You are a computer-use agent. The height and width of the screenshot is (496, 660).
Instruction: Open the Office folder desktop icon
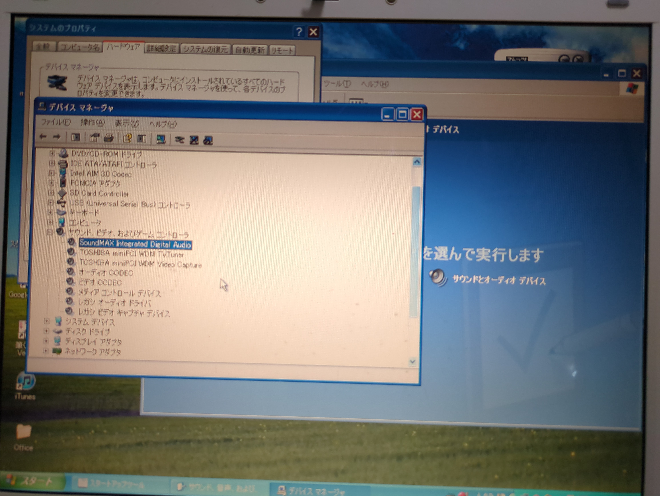coord(24,432)
